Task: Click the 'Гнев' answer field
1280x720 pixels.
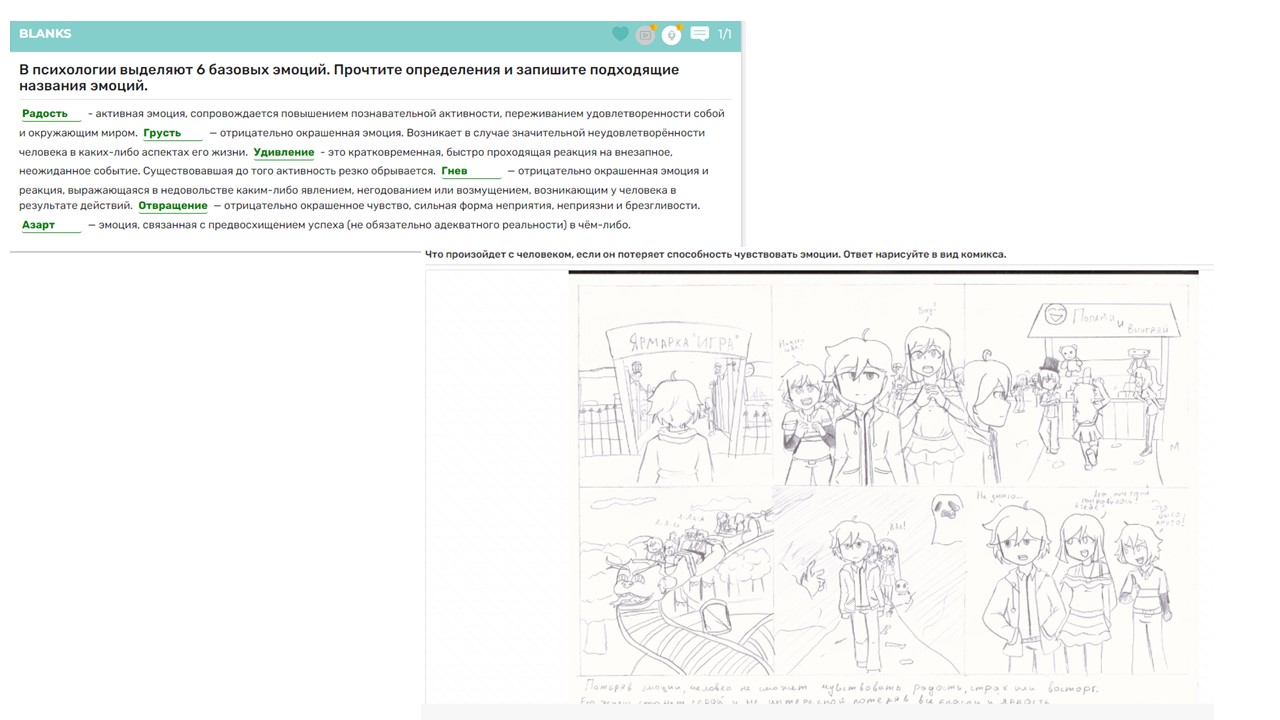Action: pyautogui.click(x=470, y=171)
